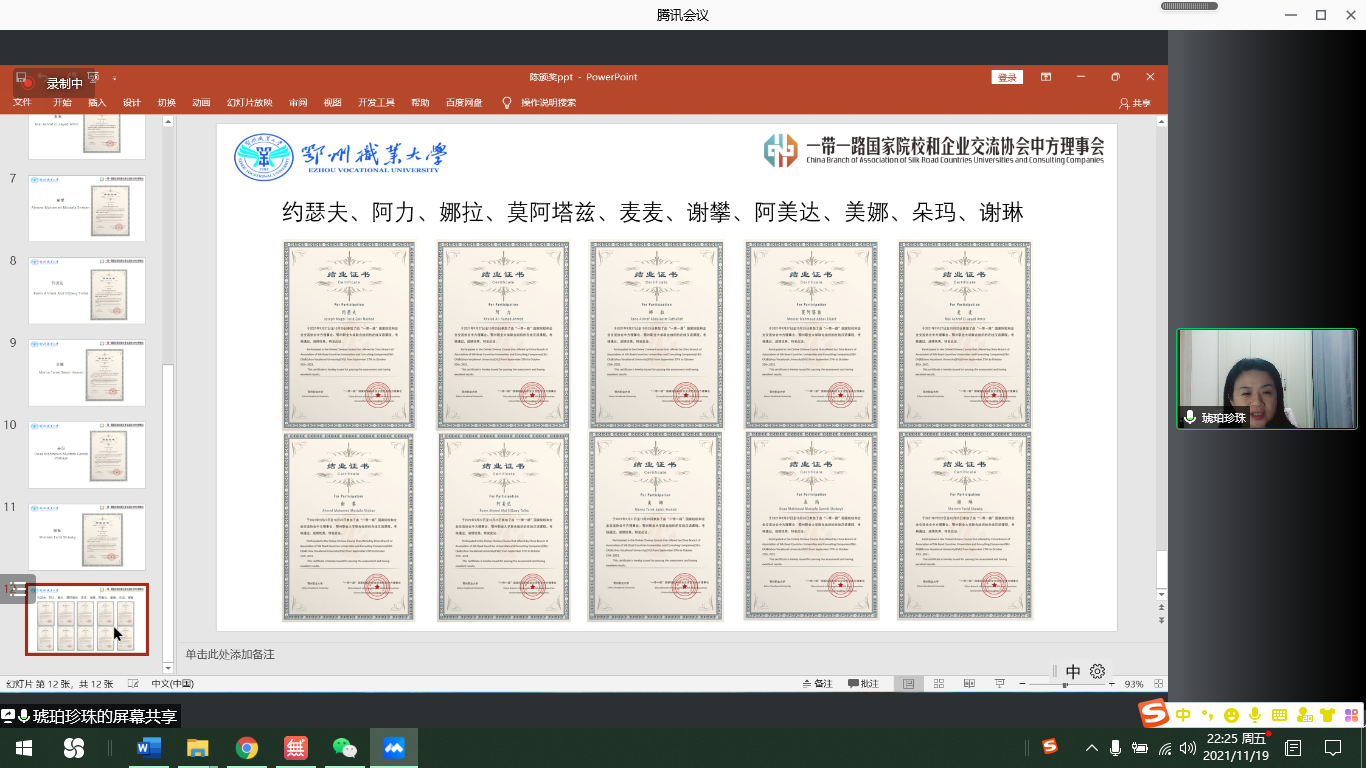Open Google Chrome from the taskbar
1366x768 pixels.
click(x=247, y=748)
